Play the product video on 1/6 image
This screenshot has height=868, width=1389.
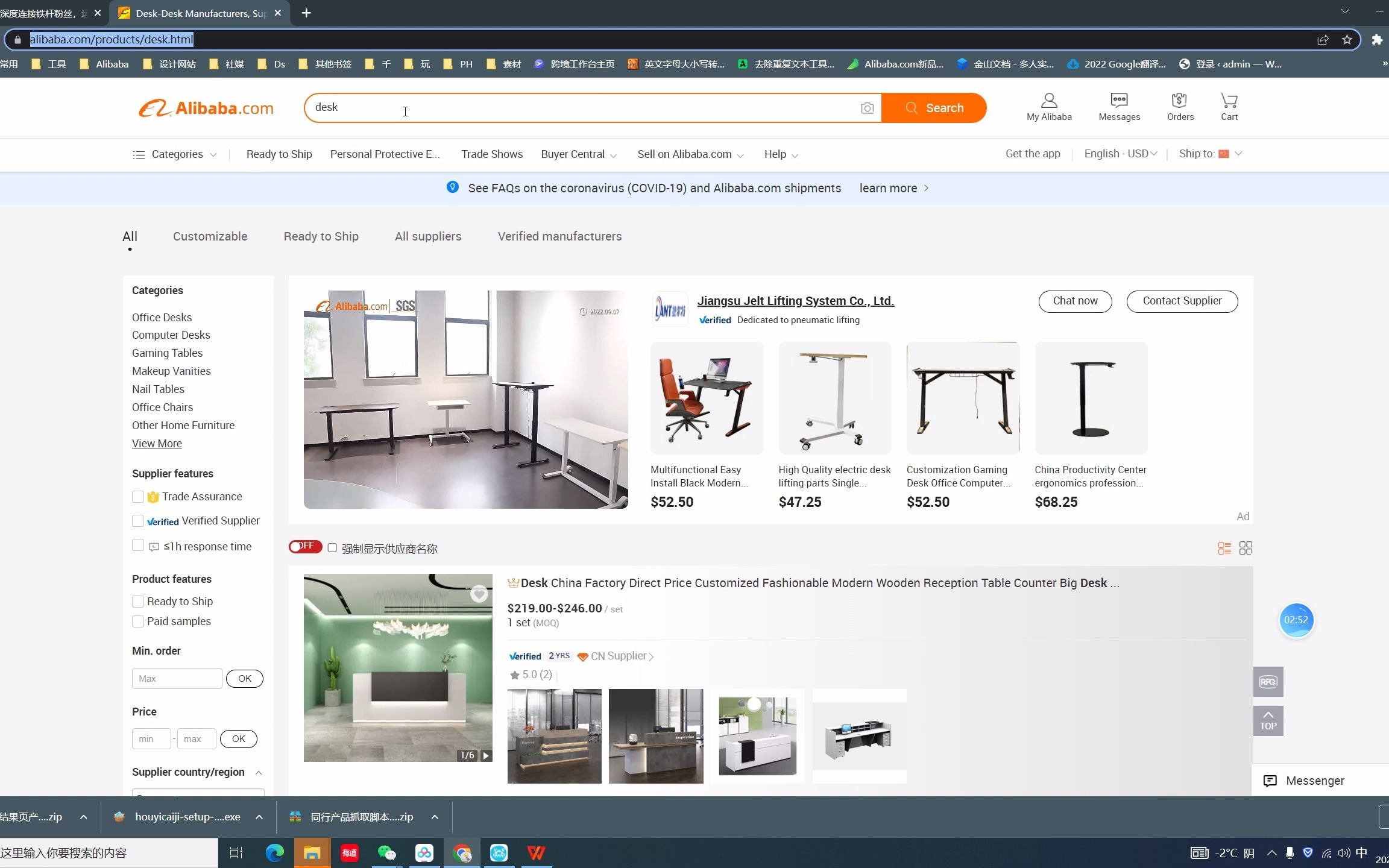pyautogui.click(x=486, y=755)
